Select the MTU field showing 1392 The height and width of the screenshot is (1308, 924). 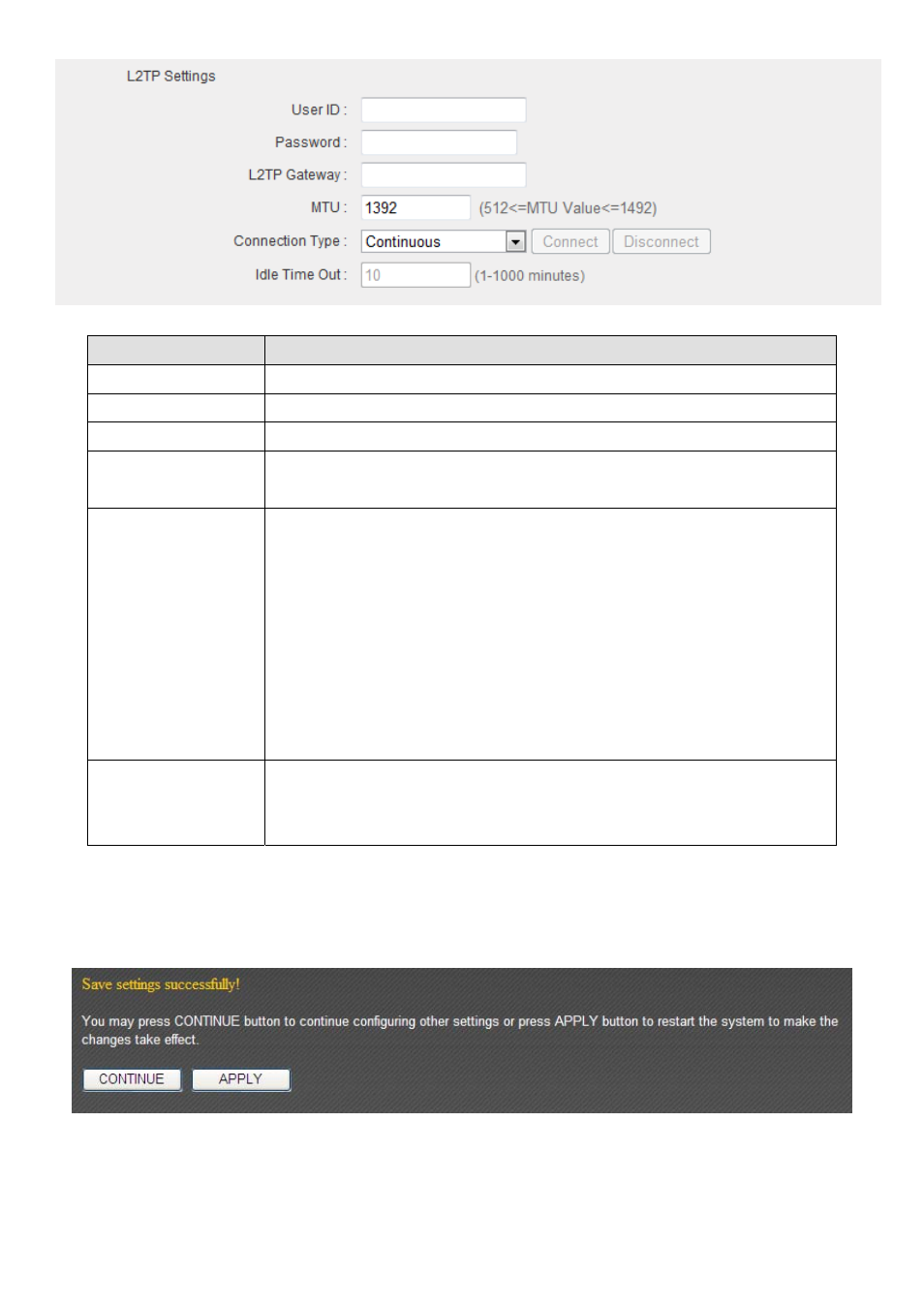(416, 207)
